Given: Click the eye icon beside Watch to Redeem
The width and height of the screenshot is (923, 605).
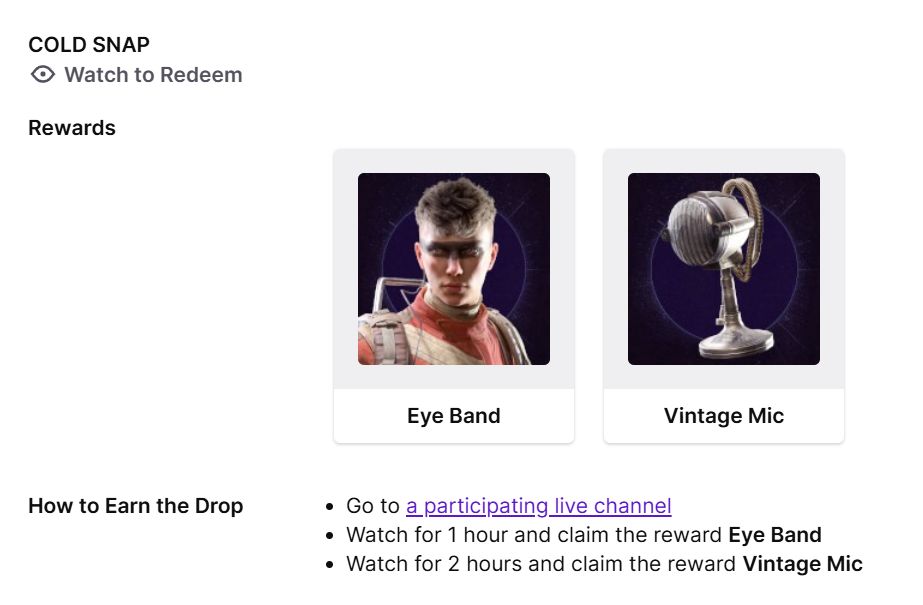Looking at the screenshot, I should [42, 75].
